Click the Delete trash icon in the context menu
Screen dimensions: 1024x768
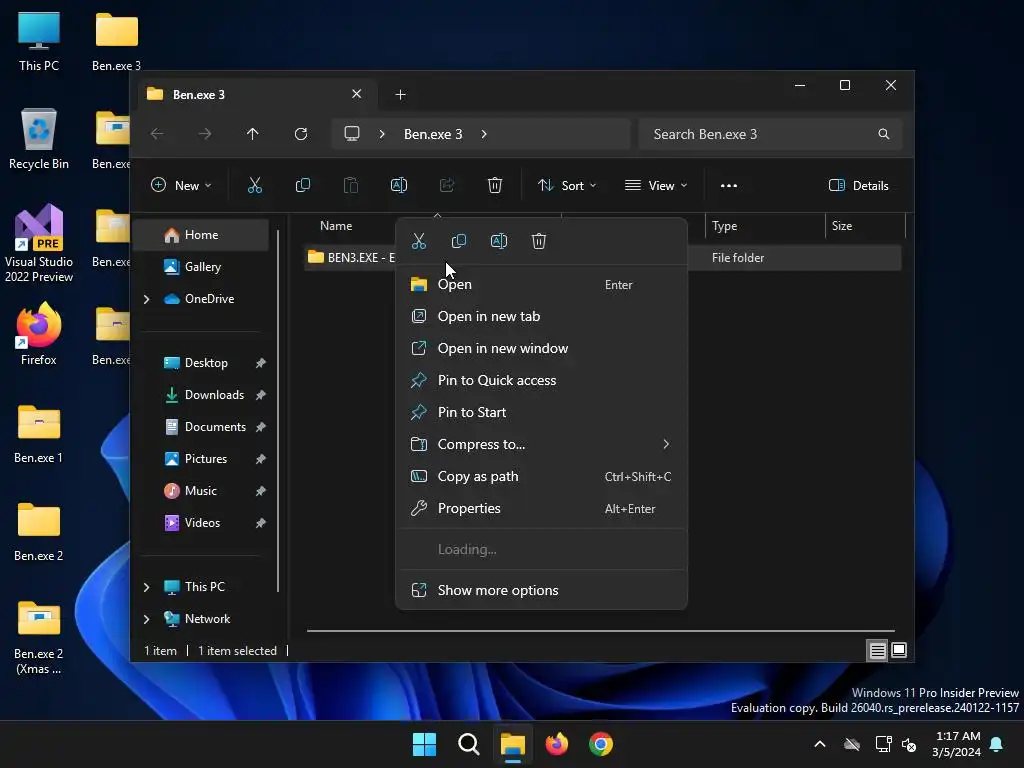click(x=539, y=241)
